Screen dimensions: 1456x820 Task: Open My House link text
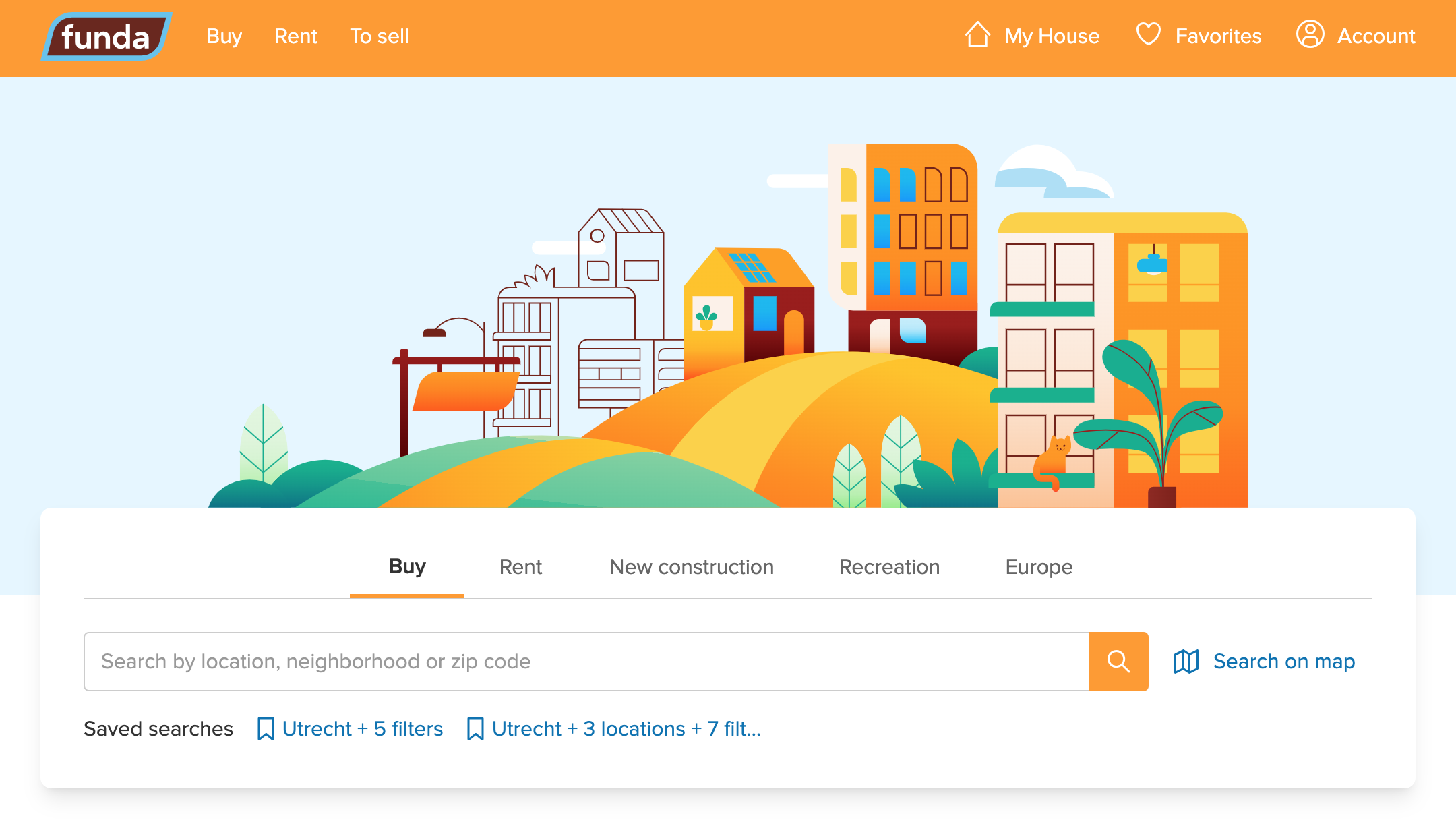click(1052, 36)
